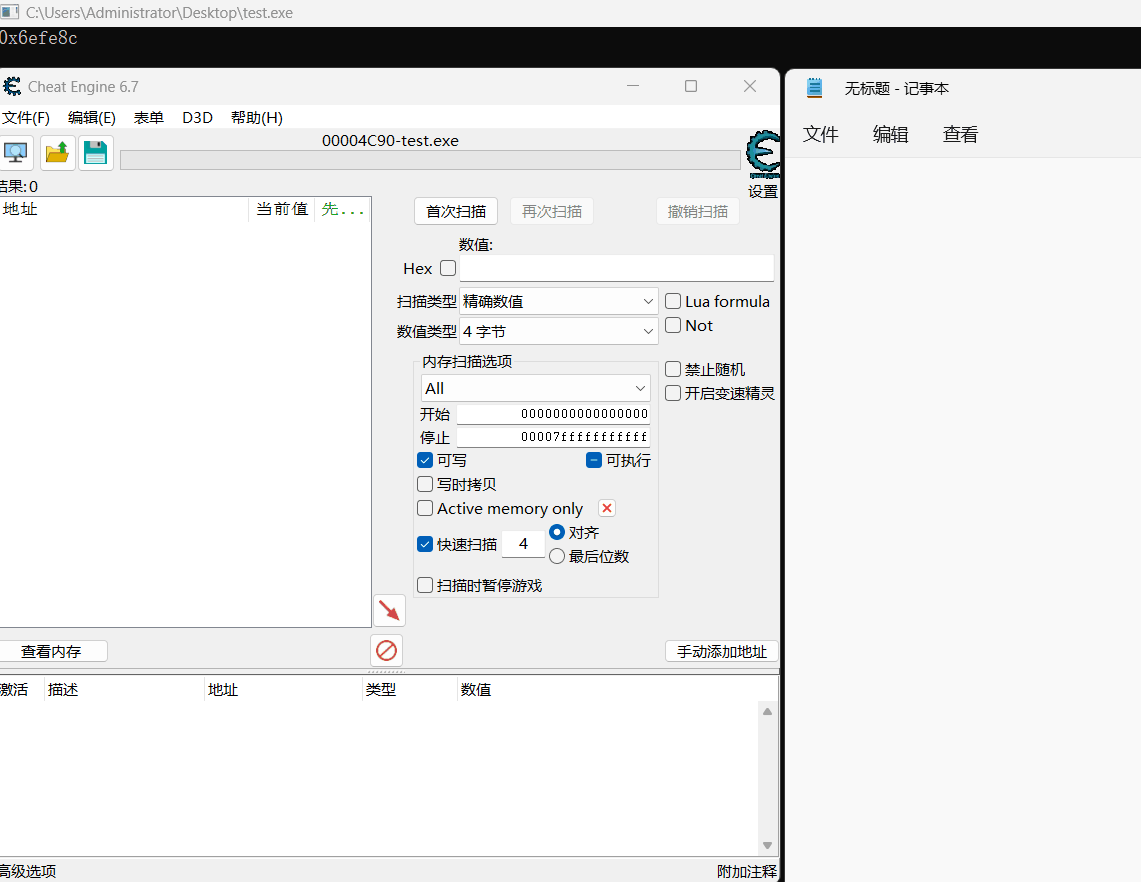Click the test.exe console window icon
Image resolution: width=1141 pixels, height=882 pixels.
point(9,12)
